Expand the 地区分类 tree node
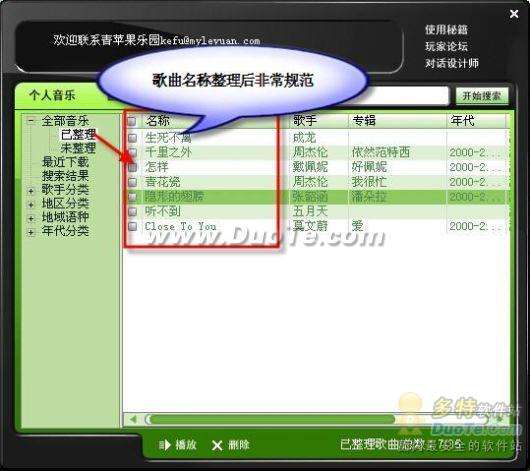This screenshot has height=471, width=530. [31, 205]
